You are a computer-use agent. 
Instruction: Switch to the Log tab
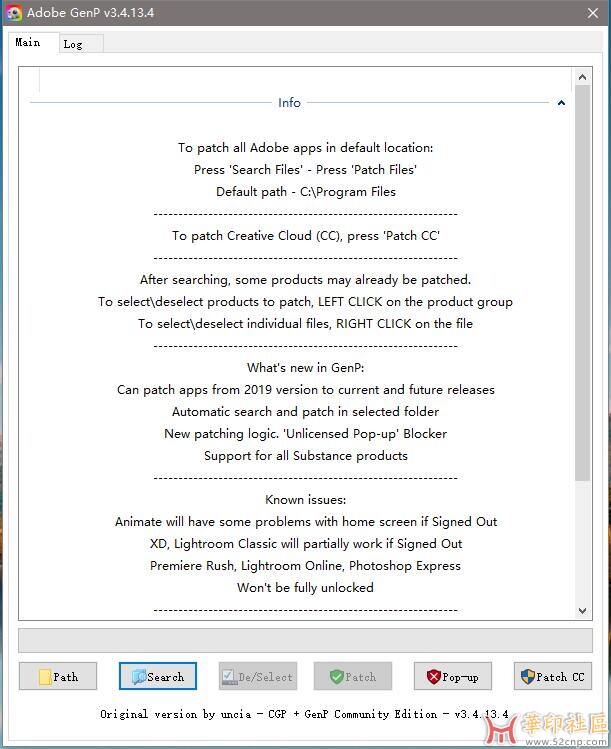point(81,44)
